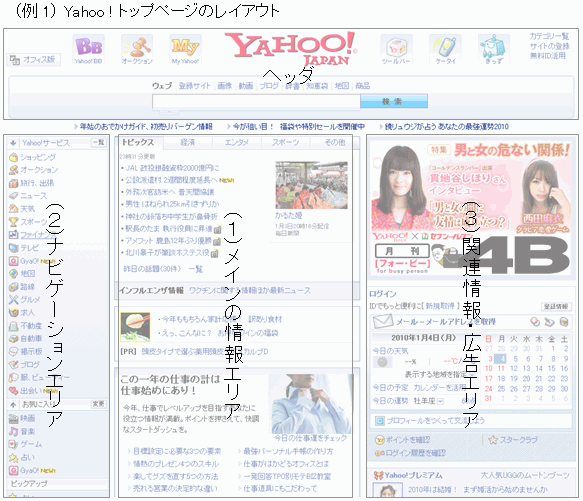583x501 pixels.
Task: Open the かるた姫 news photo thumbnail
Action: click(x=312, y=185)
